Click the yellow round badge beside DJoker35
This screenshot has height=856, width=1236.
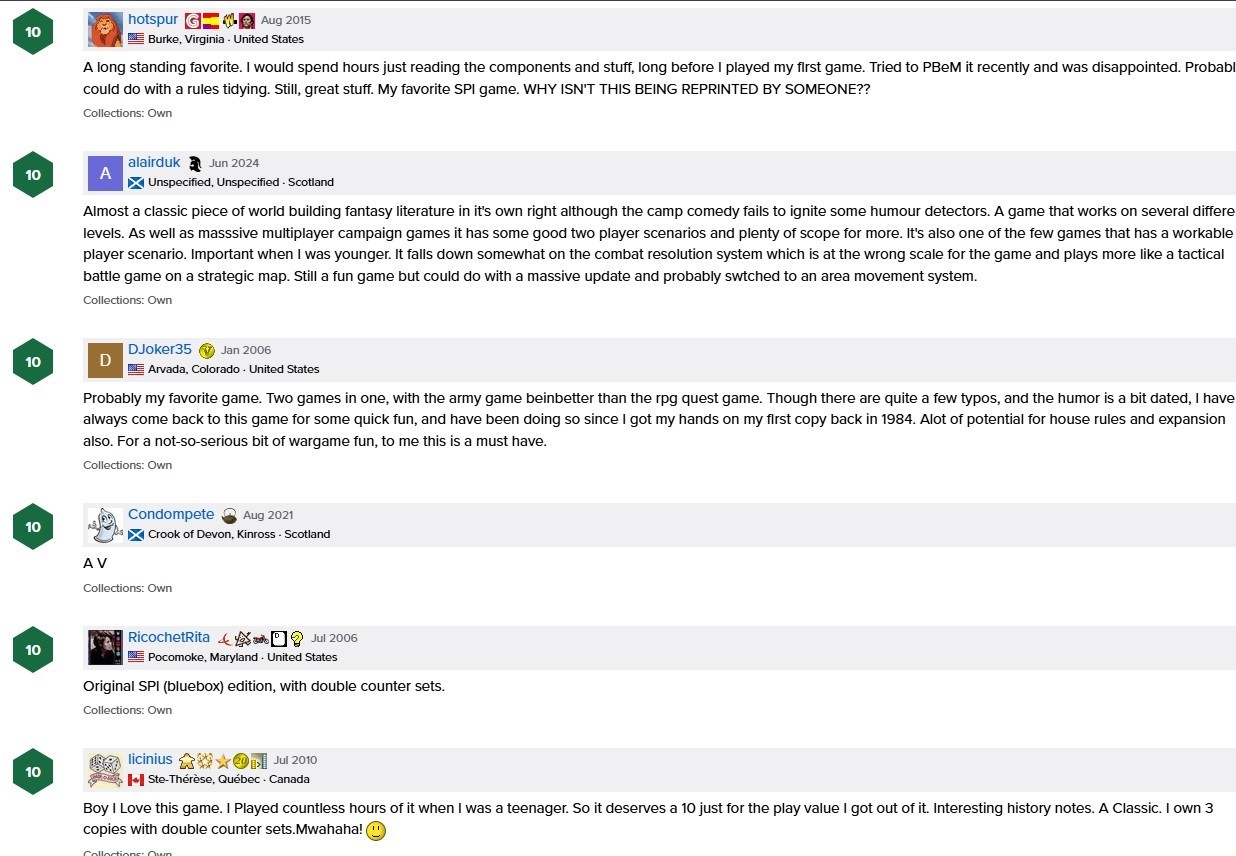click(207, 350)
